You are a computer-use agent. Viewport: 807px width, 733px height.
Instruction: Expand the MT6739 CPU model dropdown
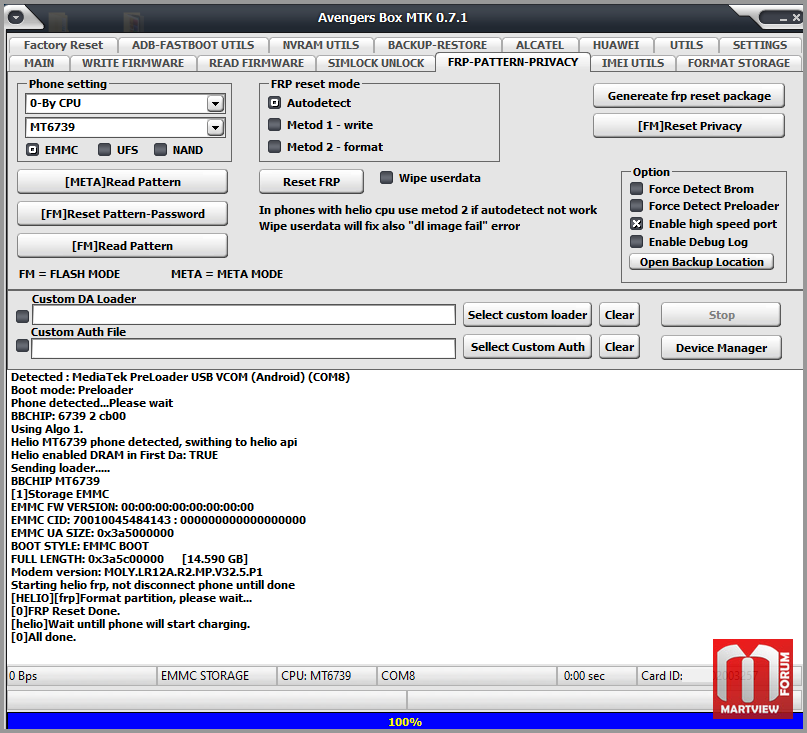215,127
